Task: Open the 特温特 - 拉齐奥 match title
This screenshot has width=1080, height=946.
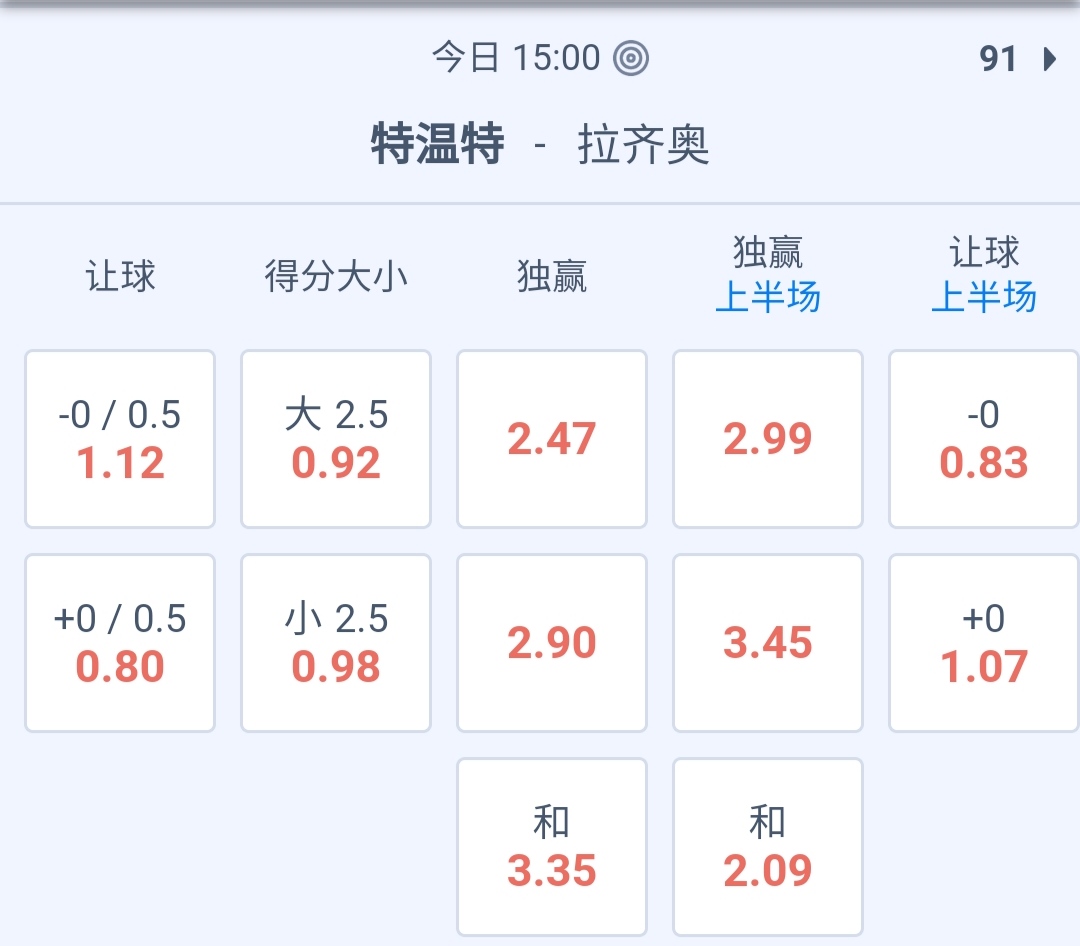Action: tap(540, 145)
